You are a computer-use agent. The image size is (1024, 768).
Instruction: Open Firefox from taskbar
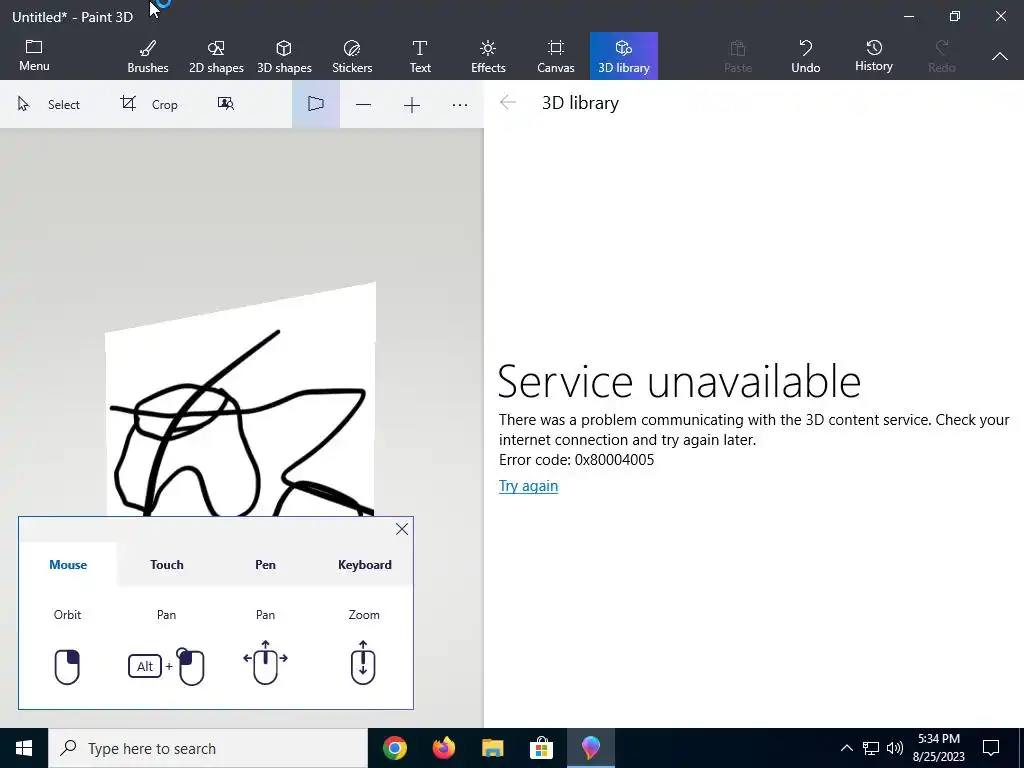click(443, 748)
